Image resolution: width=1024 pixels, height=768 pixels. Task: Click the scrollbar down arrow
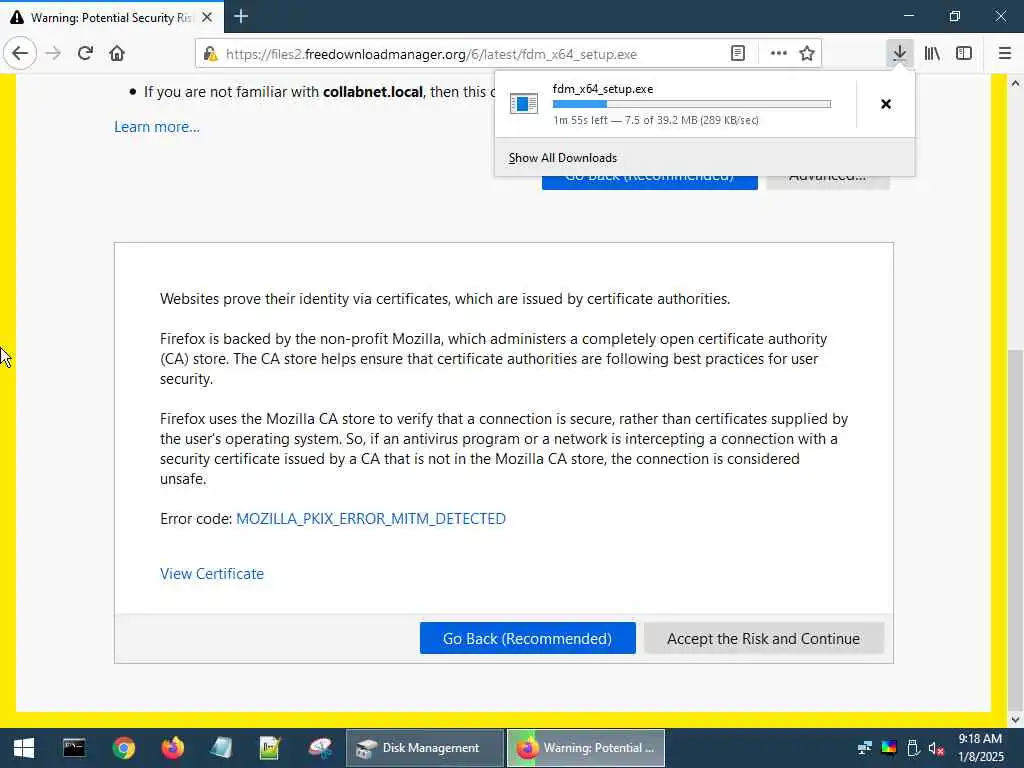click(1016, 720)
